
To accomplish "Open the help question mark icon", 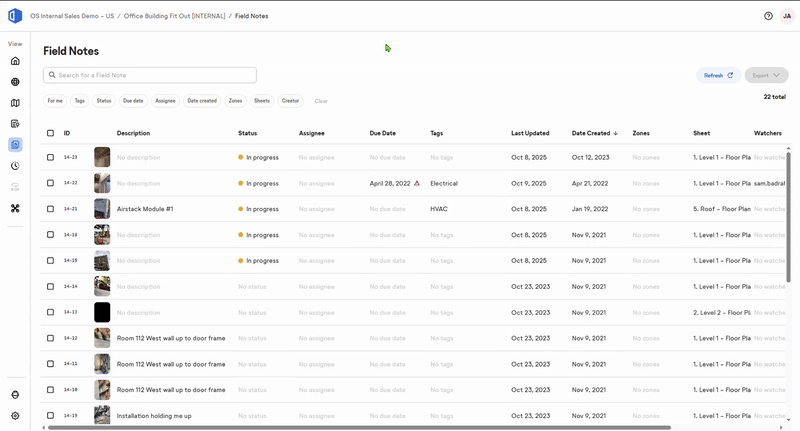I will [768, 16].
